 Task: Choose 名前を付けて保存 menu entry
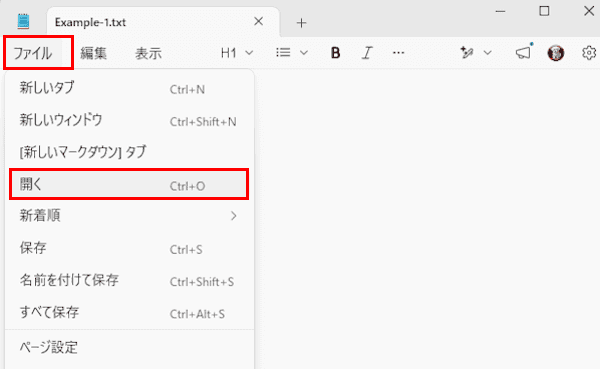(x=129, y=280)
